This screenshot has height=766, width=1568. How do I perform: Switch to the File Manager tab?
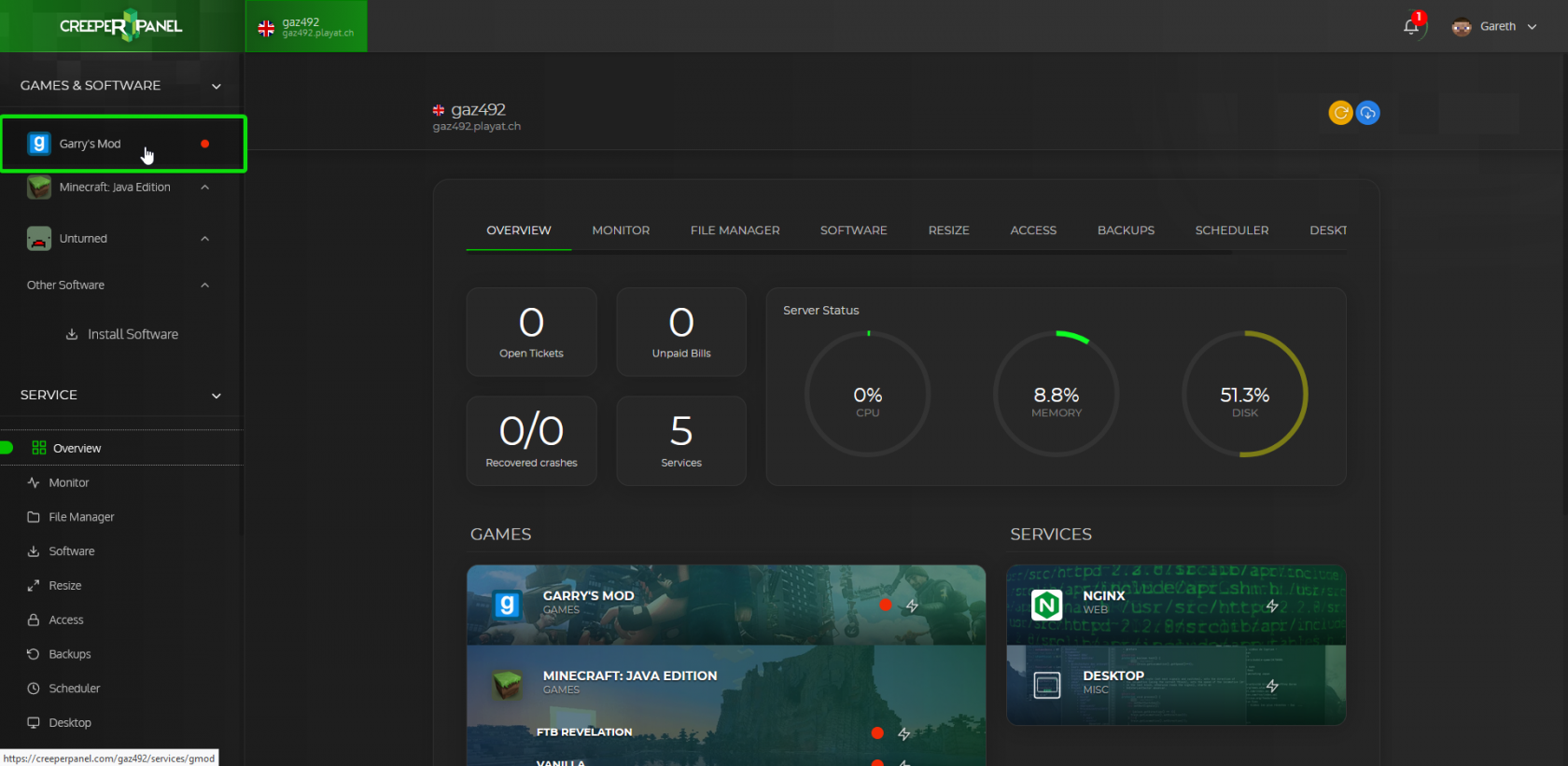click(735, 230)
